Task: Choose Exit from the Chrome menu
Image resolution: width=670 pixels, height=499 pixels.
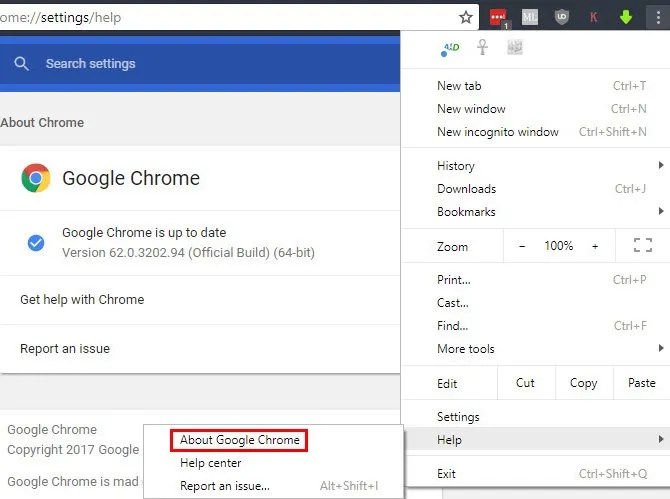Action: pos(537,474)
